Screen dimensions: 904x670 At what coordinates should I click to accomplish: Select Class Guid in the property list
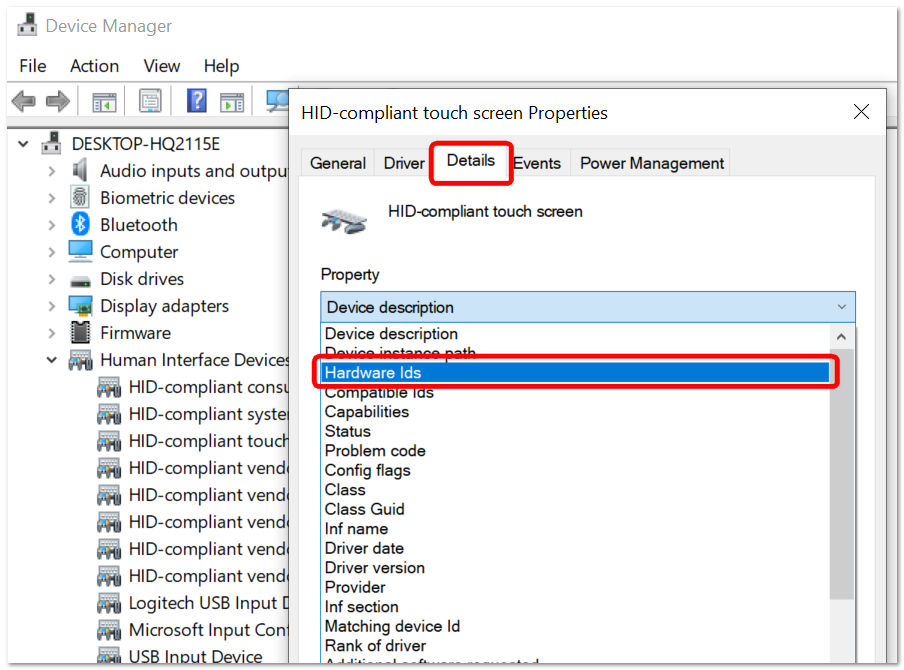click(364, 509)
